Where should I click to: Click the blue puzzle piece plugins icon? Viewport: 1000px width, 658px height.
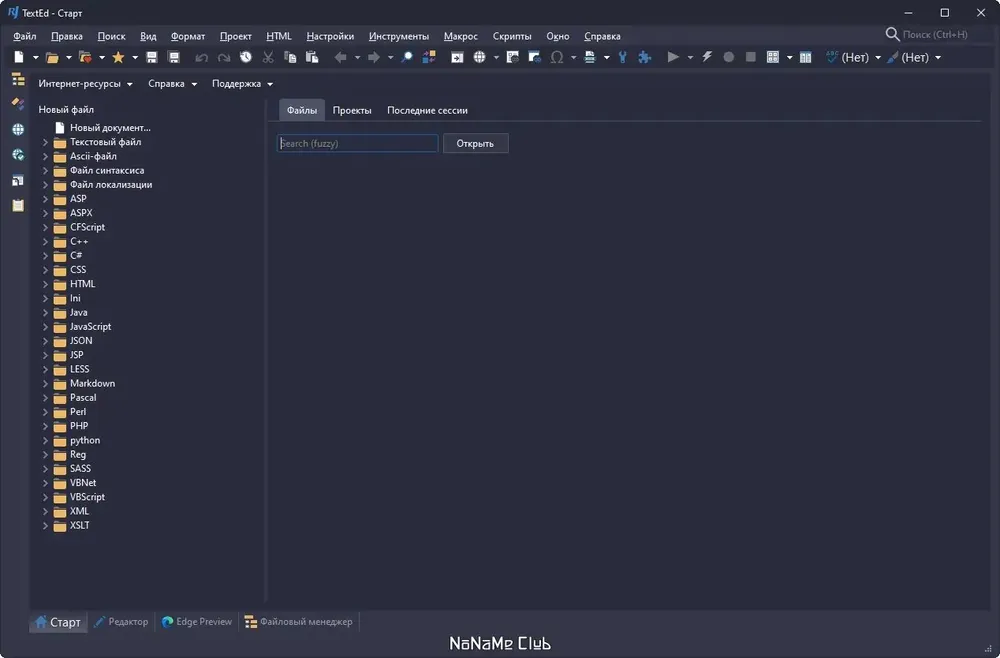(645, 57)
